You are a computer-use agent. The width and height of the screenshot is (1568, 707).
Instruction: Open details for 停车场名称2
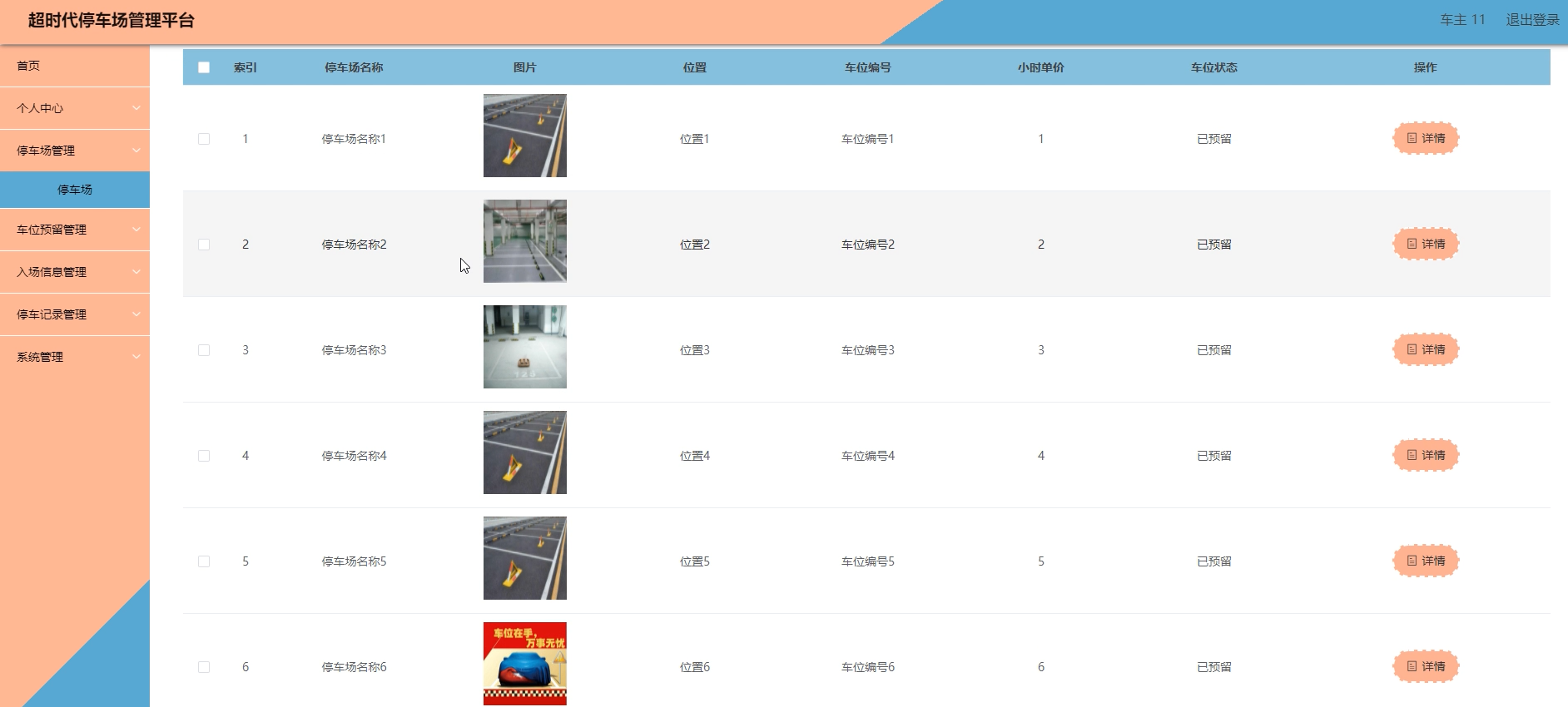coord(1426,244)
